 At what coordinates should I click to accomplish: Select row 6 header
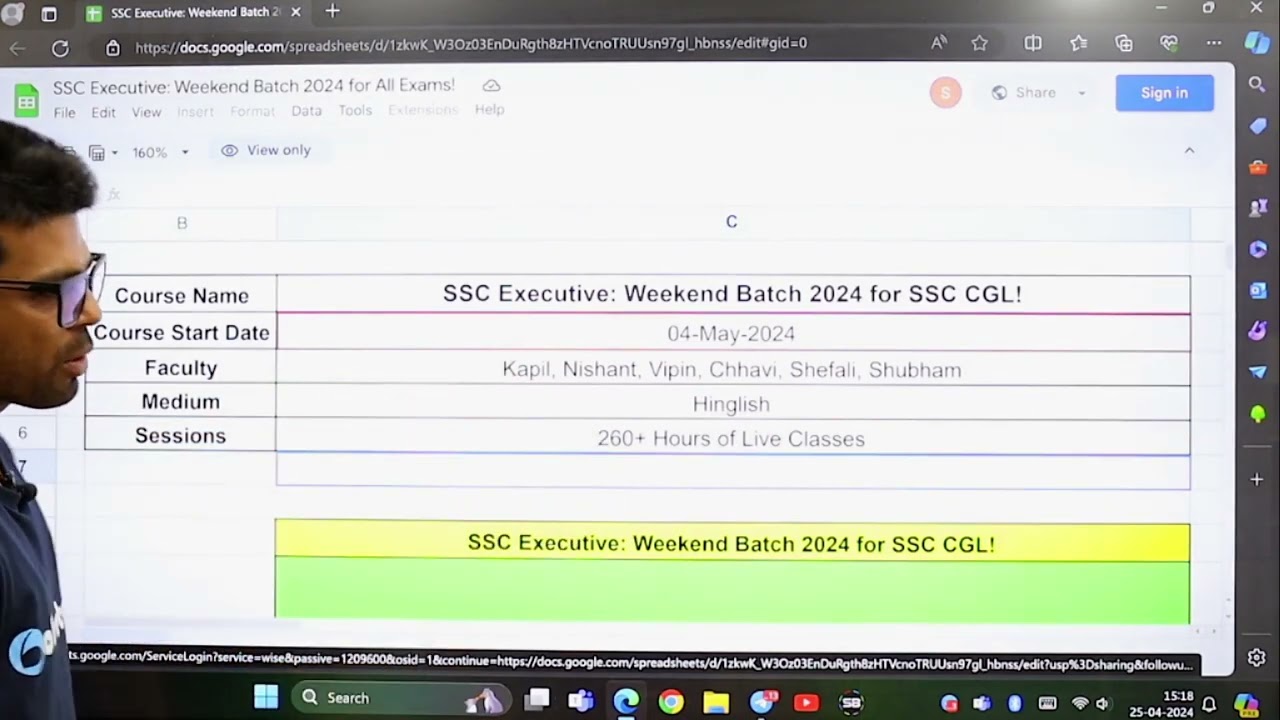(22, 433)
